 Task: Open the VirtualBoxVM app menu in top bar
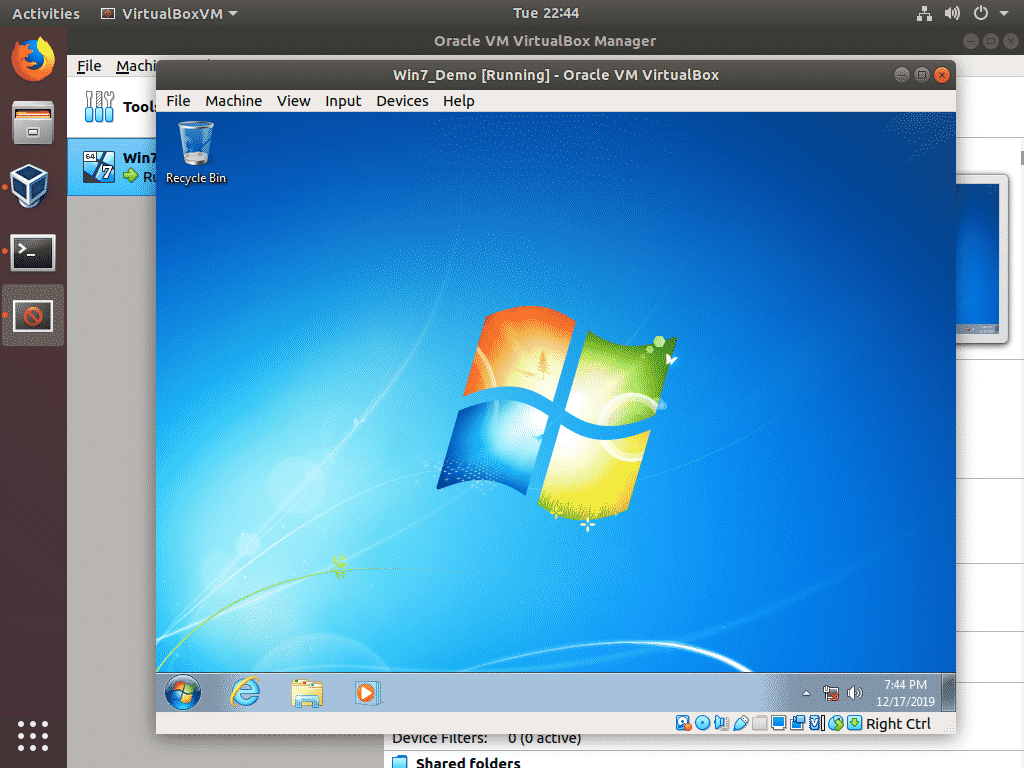click(170, 13)
